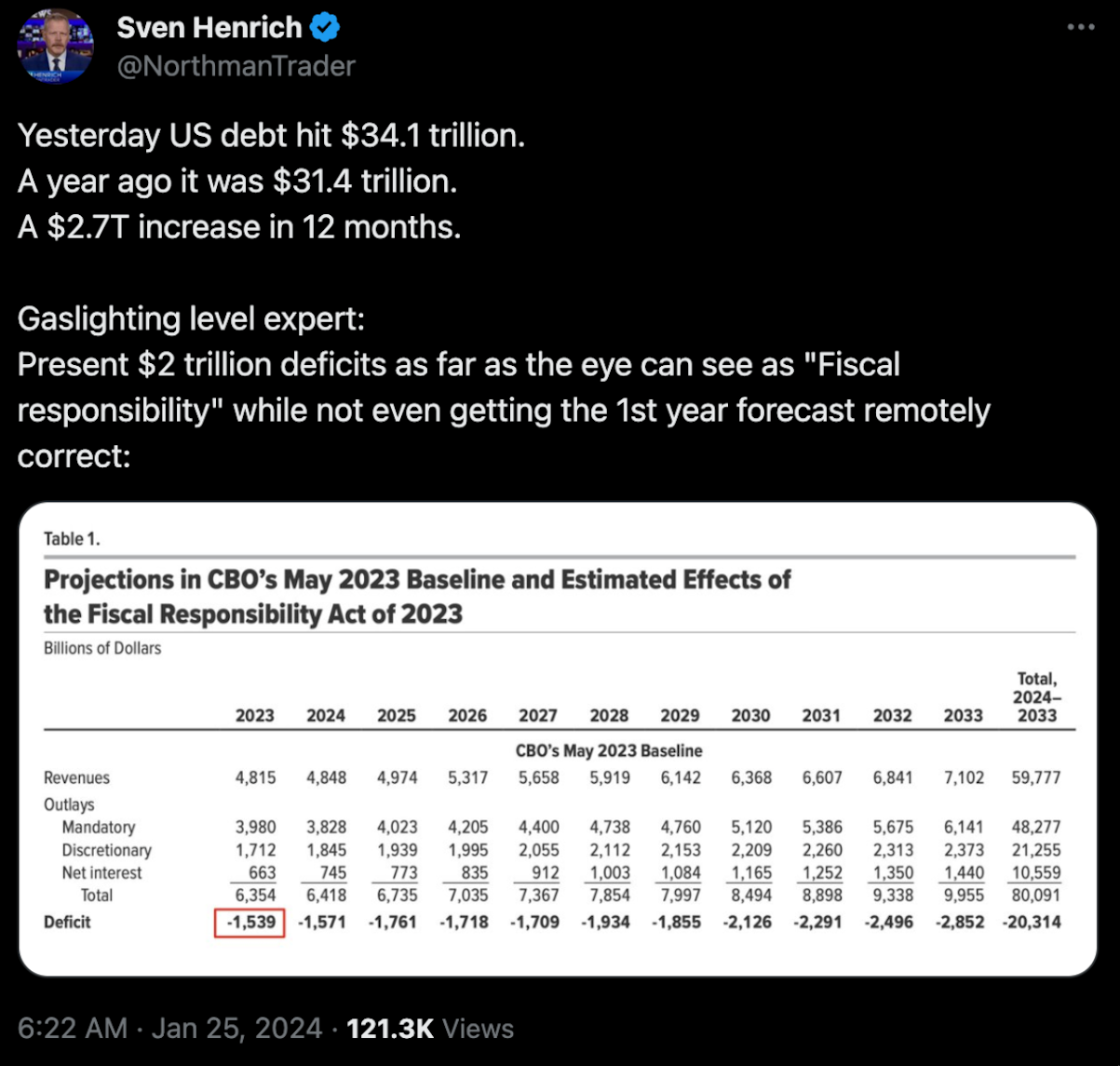The image size is (1120, 1066).
Task: Click the -20,314 total deficit figure
Action: [x=1032, y=923]
